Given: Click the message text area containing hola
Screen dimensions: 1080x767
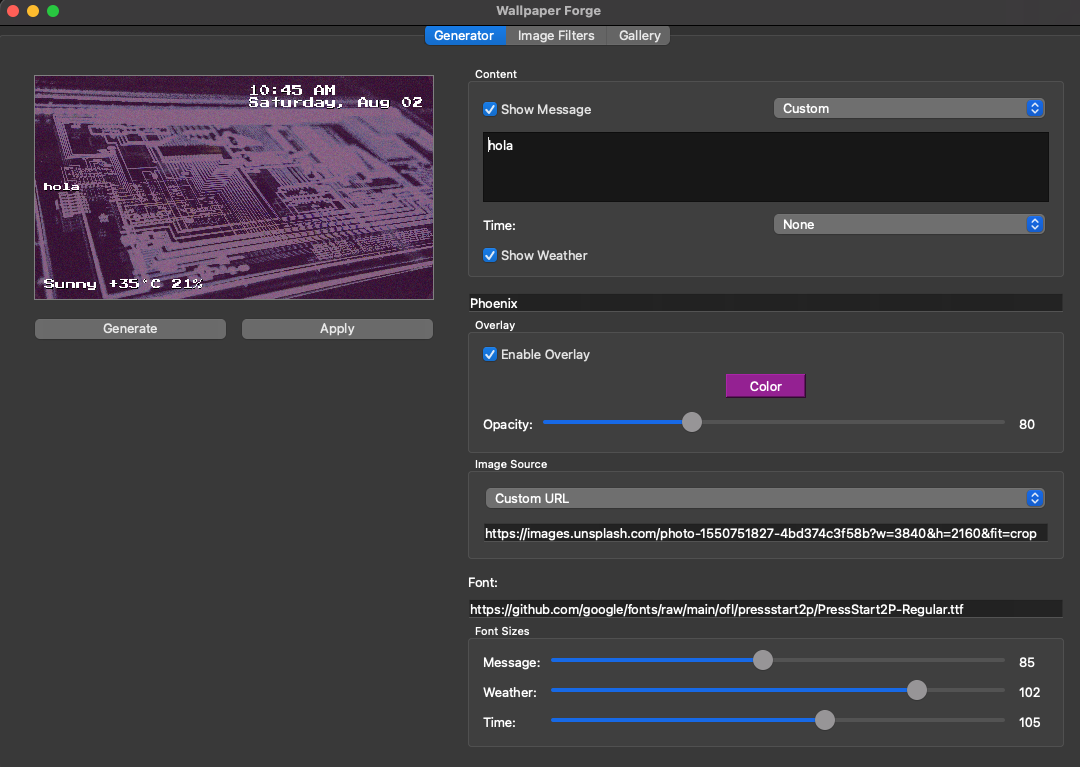Looking at the screenshot, I should (765, 167).
